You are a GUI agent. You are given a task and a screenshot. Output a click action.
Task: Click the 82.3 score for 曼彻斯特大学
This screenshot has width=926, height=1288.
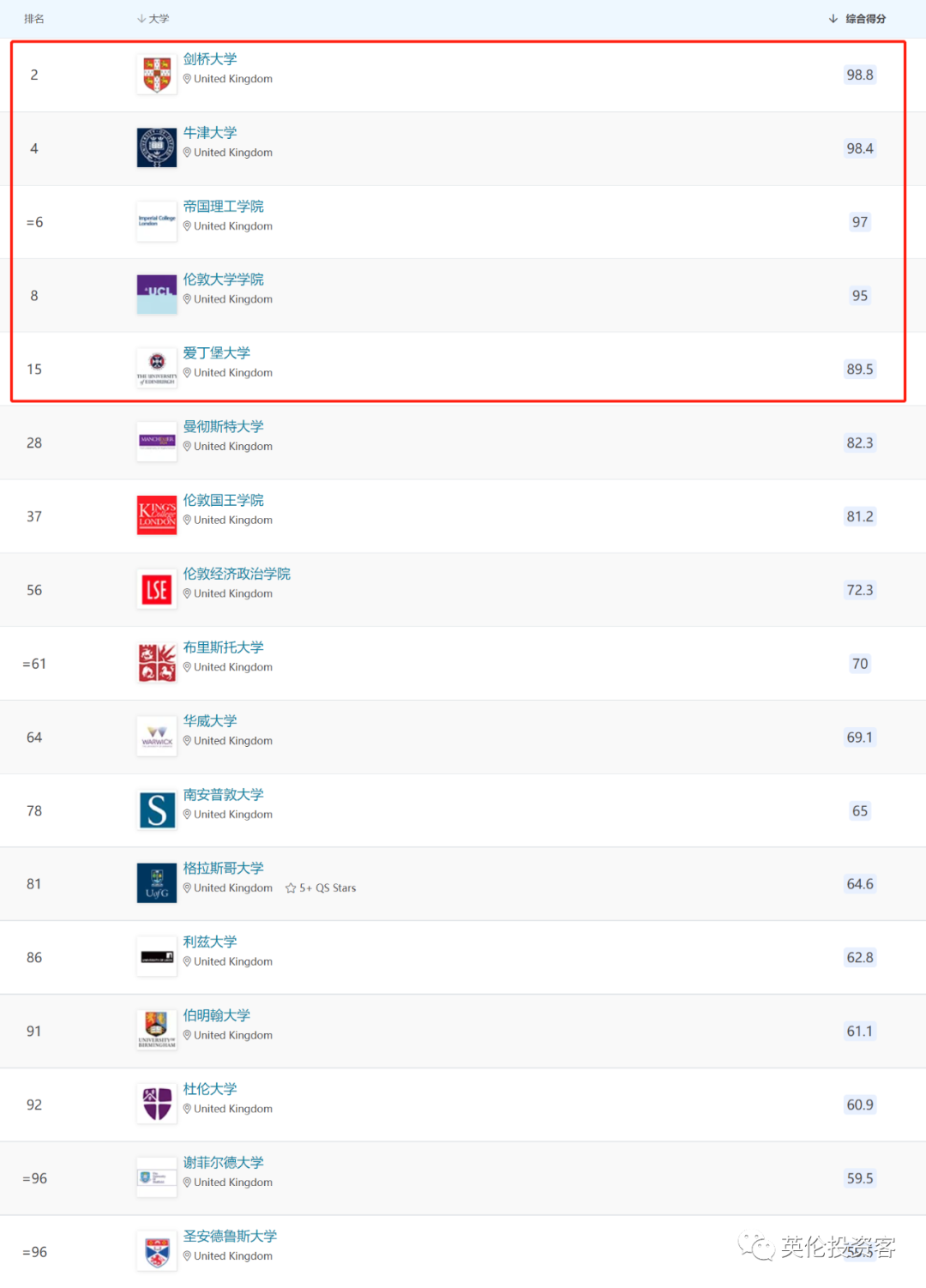(860, 442)
